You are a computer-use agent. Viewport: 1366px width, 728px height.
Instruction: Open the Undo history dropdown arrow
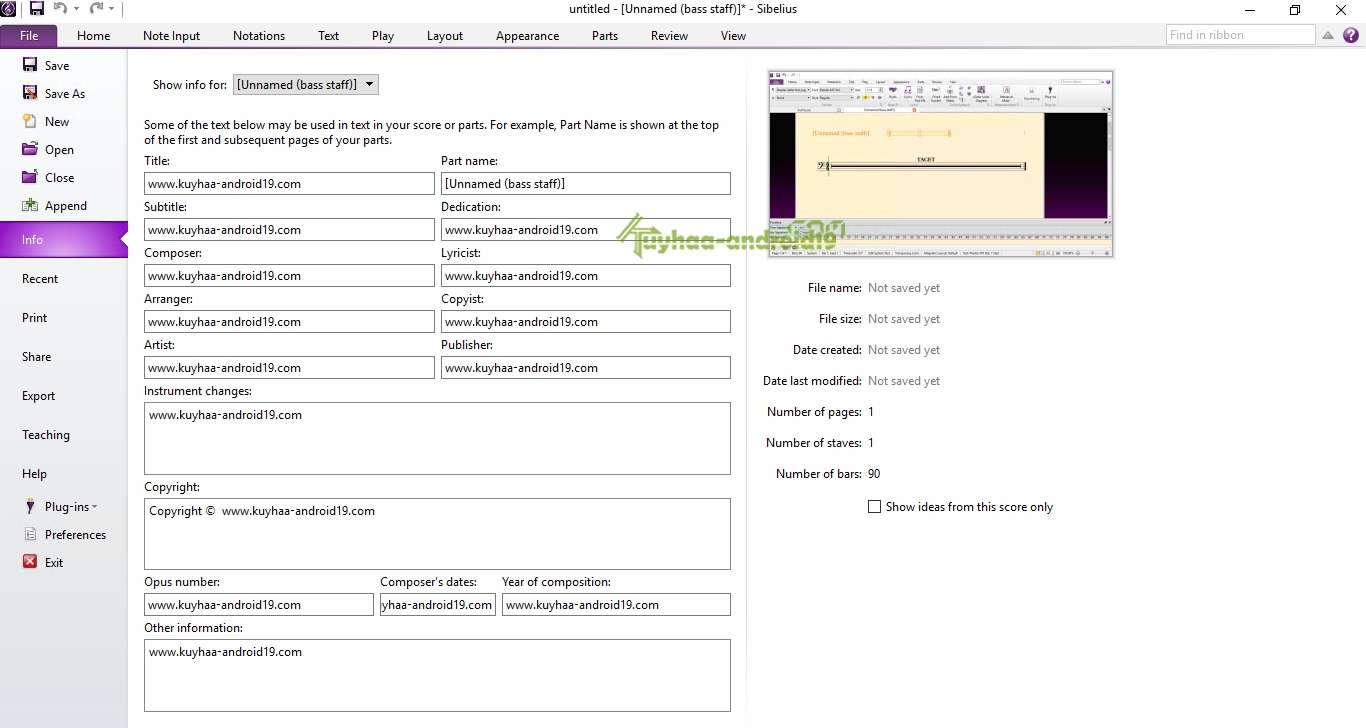[75, 9]
